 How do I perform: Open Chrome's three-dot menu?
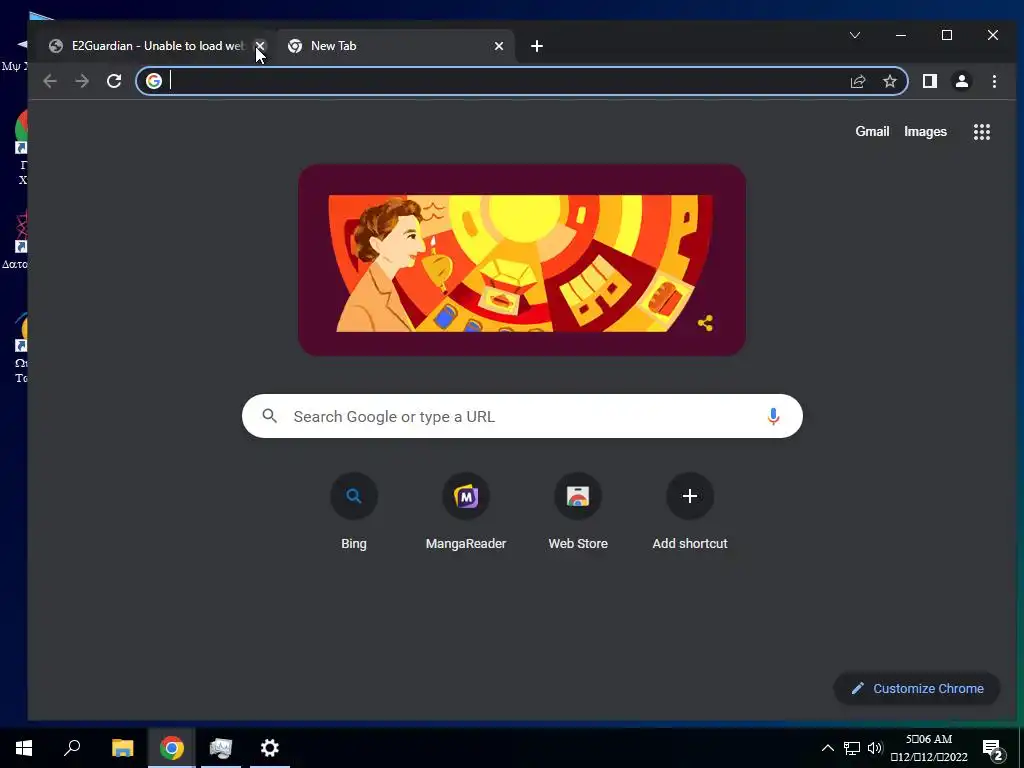pos(994,81)
